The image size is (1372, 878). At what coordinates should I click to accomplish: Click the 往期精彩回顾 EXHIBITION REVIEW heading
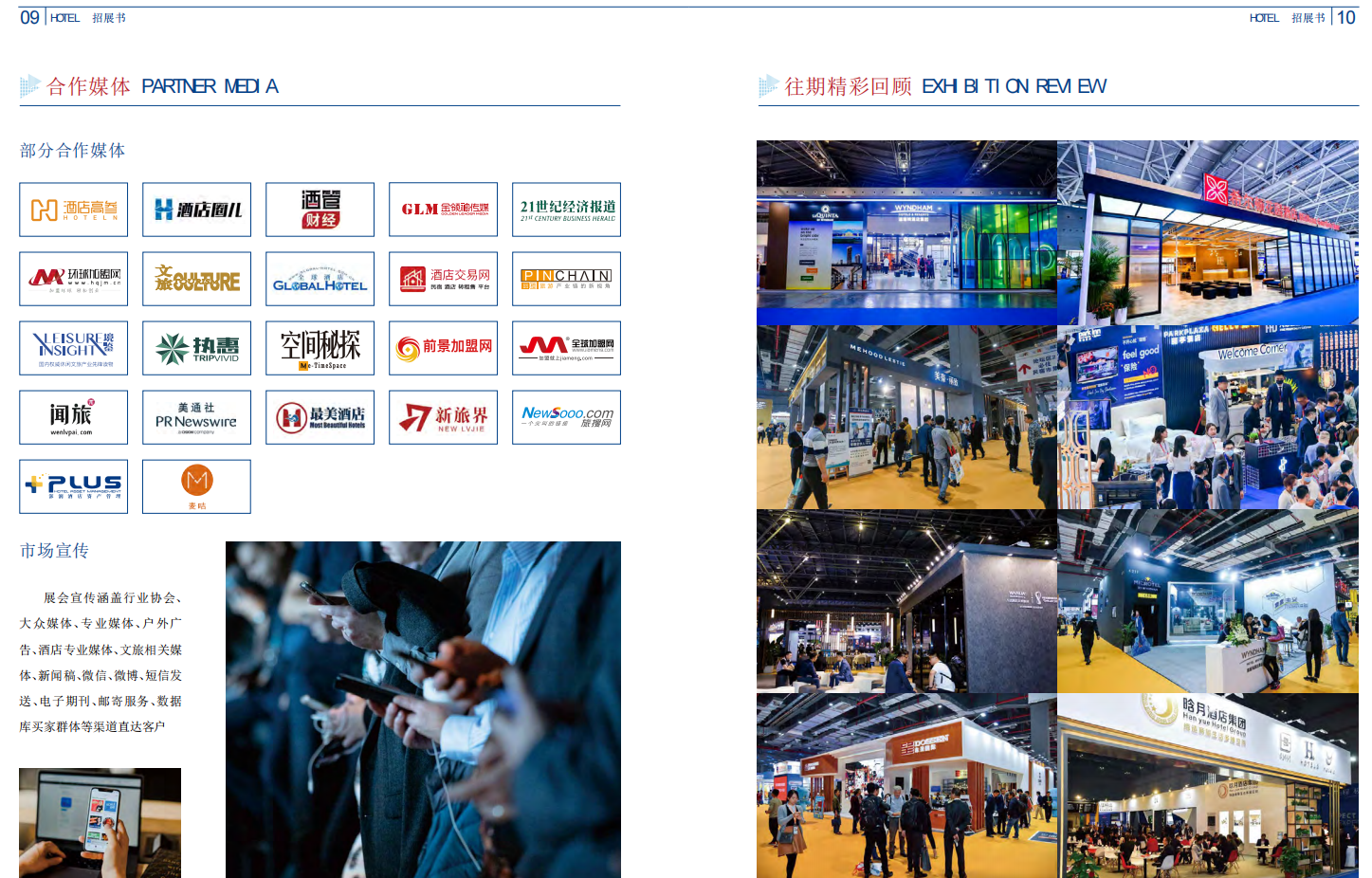945,86
